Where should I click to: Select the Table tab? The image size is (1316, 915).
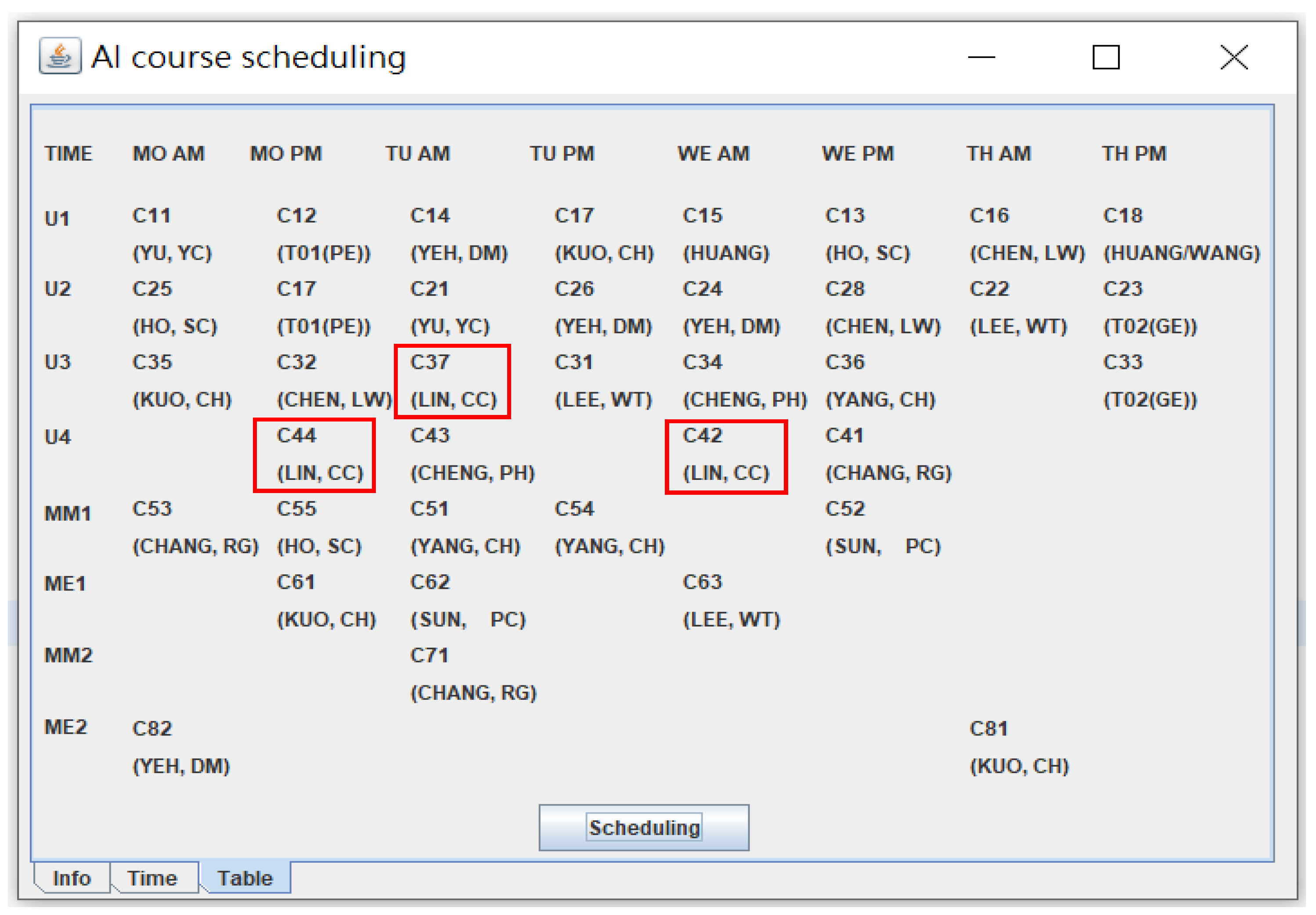[x=245, y=877]
